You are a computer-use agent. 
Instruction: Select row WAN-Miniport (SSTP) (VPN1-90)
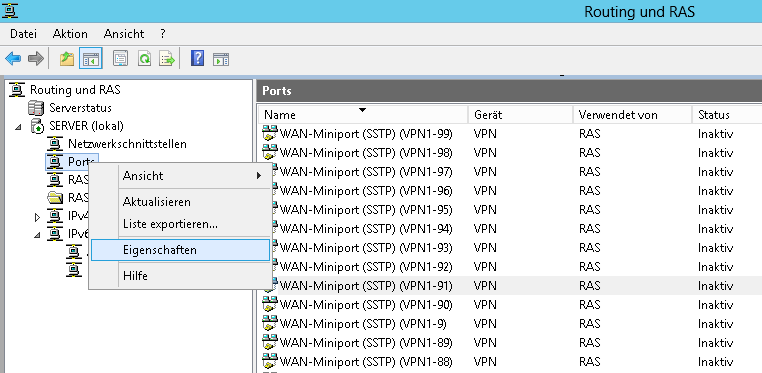pos(510,305)
